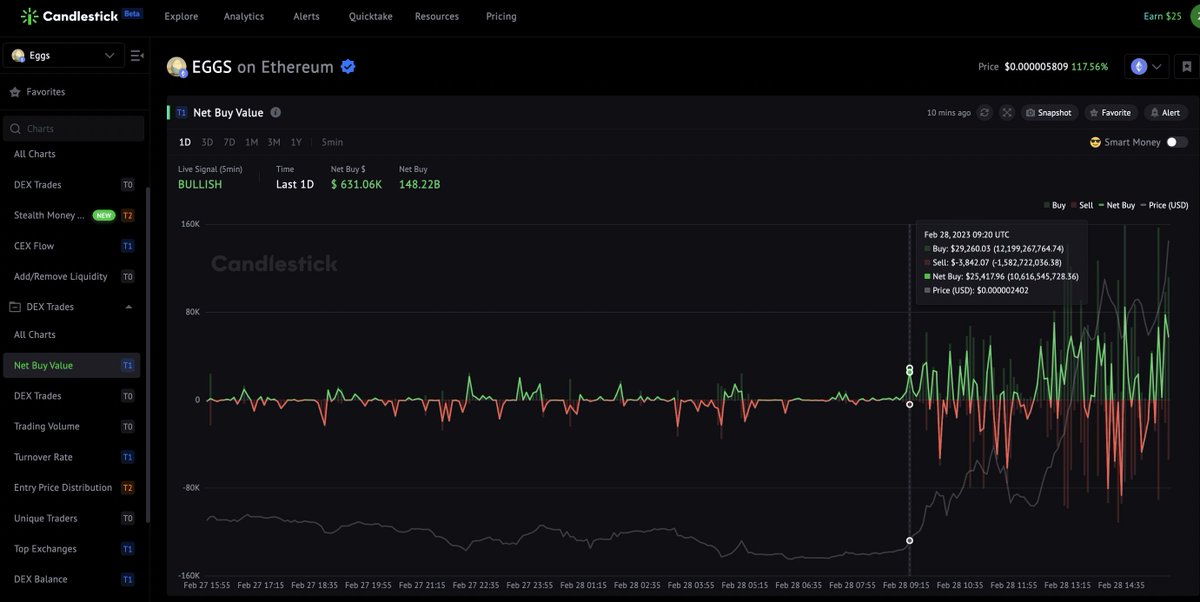The width and height of the screenshot is (1200, 602).
Task: Open the Ethereum chain selector dropdown
Action: [x=1146, y=67]
